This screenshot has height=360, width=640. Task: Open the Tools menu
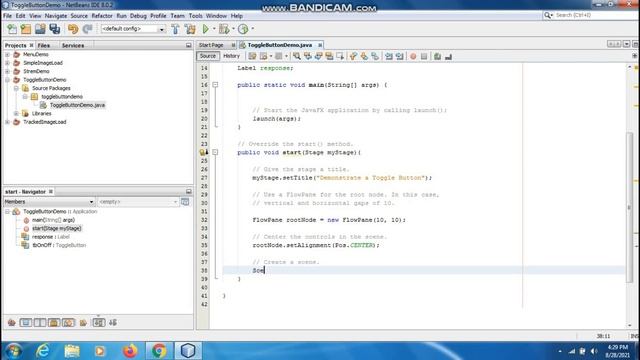pos(196,16)
